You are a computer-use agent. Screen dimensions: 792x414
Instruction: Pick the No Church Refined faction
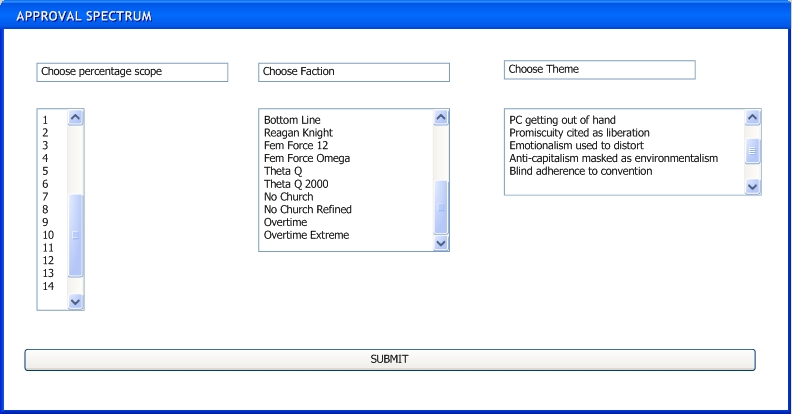click(x=308, y=210)
